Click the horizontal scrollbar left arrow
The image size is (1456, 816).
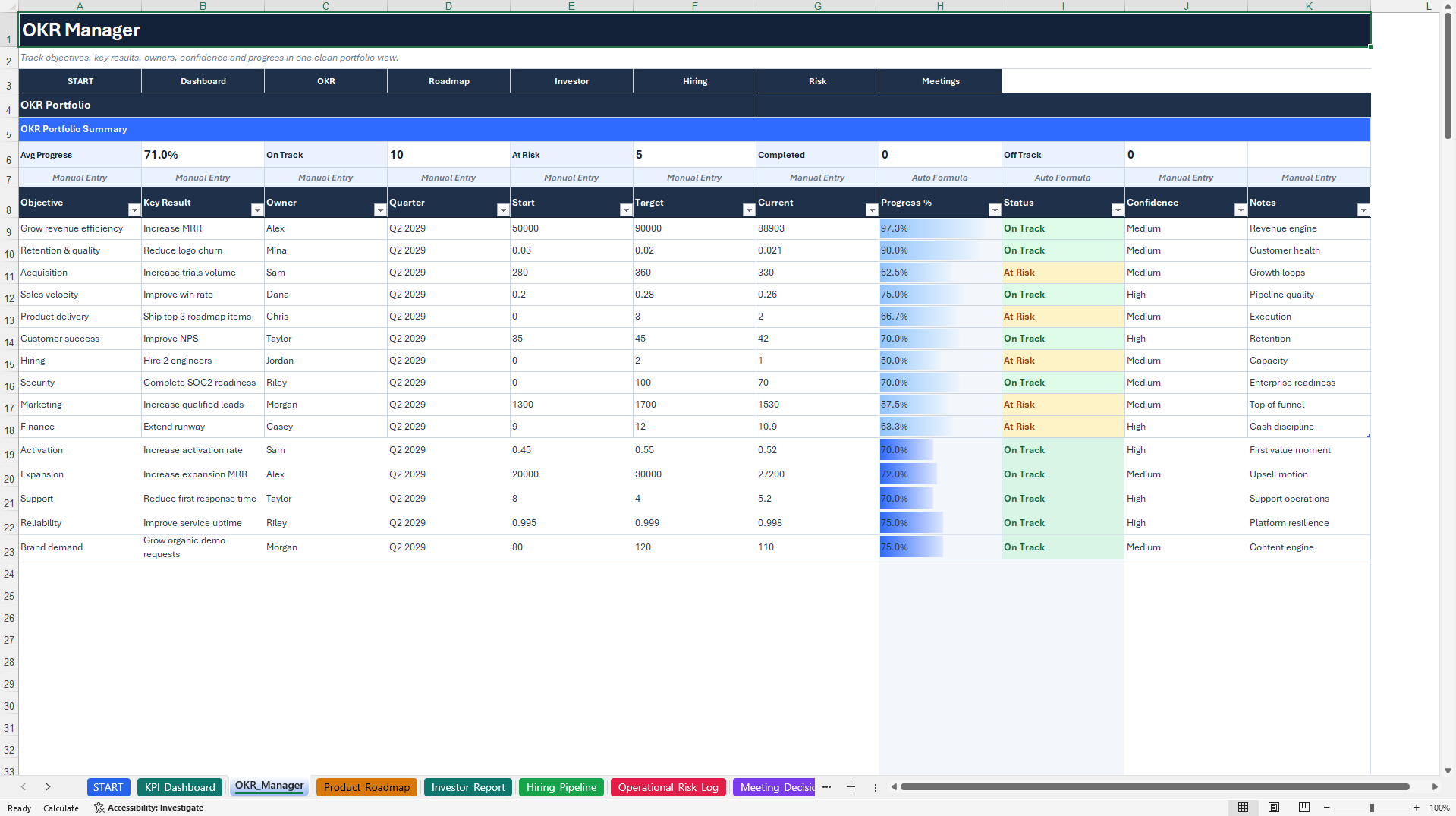point(894,787)
